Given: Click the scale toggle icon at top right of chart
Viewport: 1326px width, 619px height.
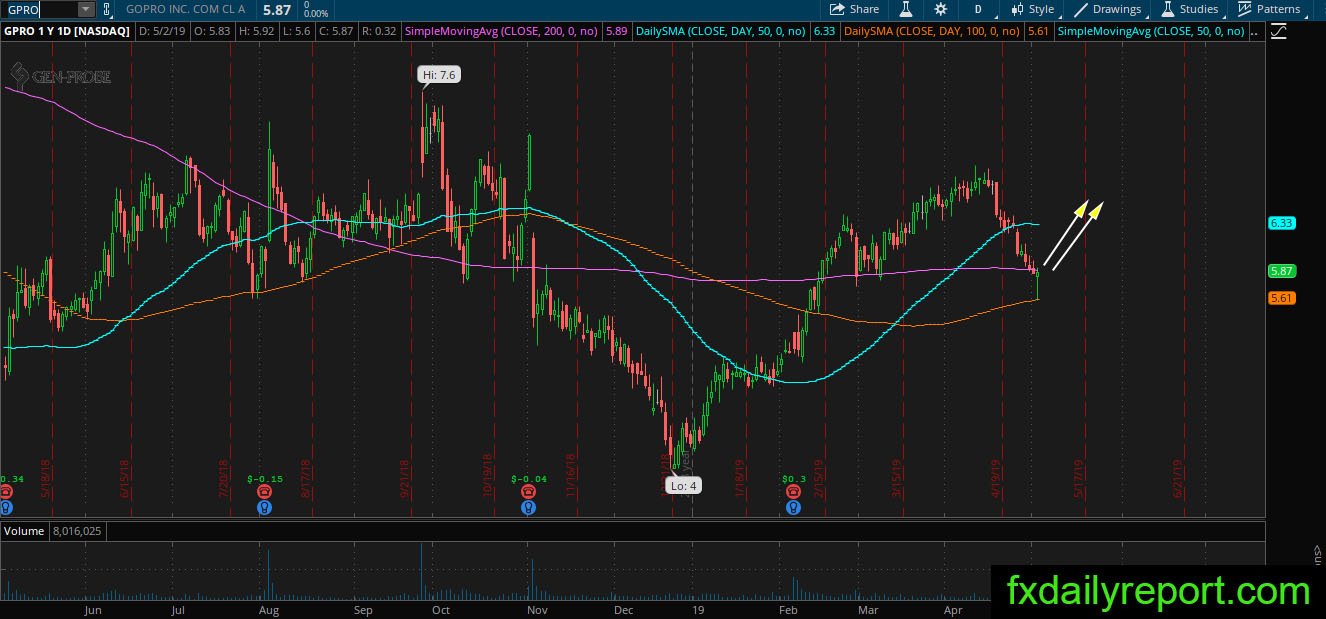Looking at the screenshot, I should click(1279, 32).
